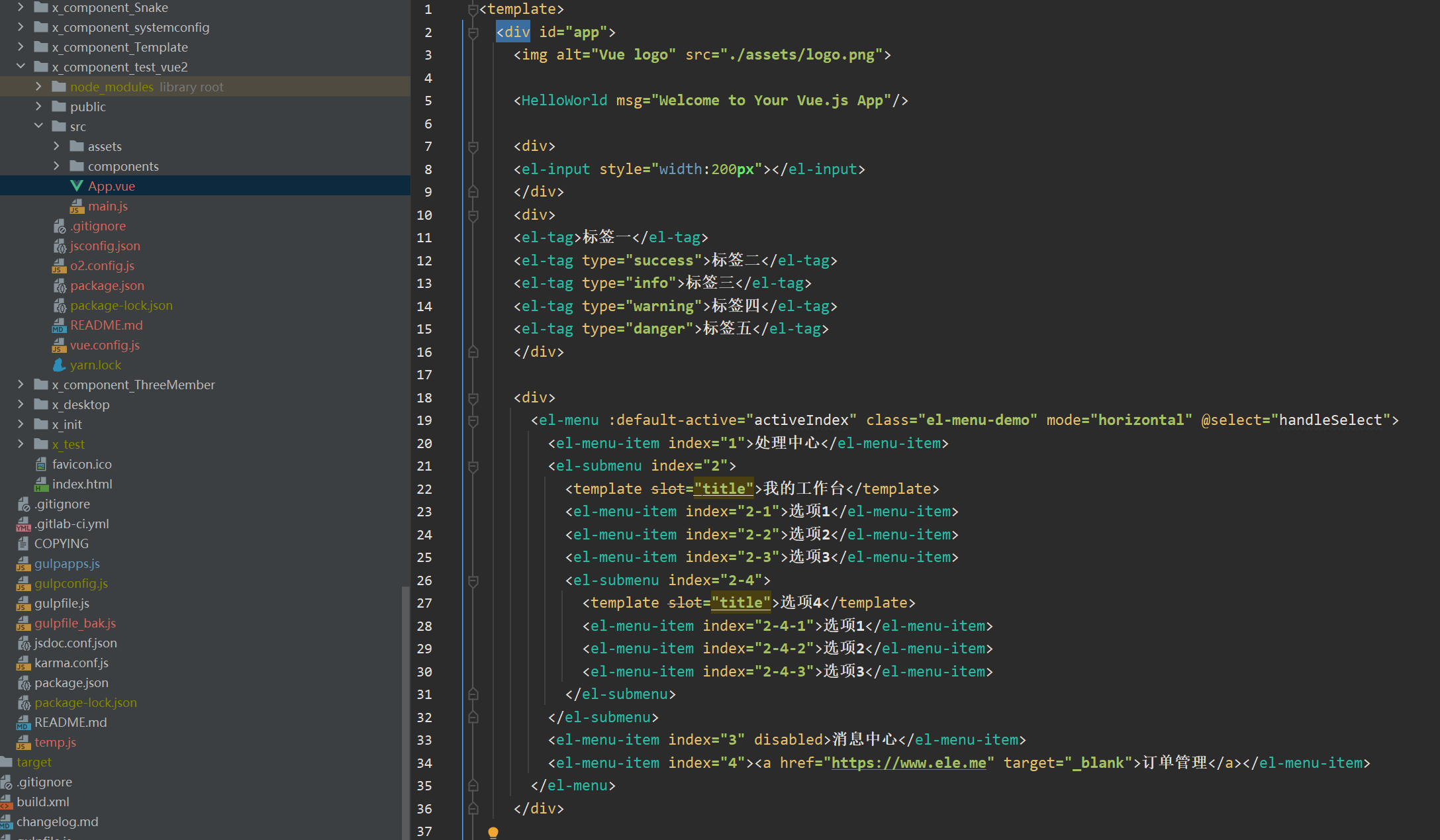Click the JS file icon for main.js
The image size is (1440, 840).
point(77,207)
